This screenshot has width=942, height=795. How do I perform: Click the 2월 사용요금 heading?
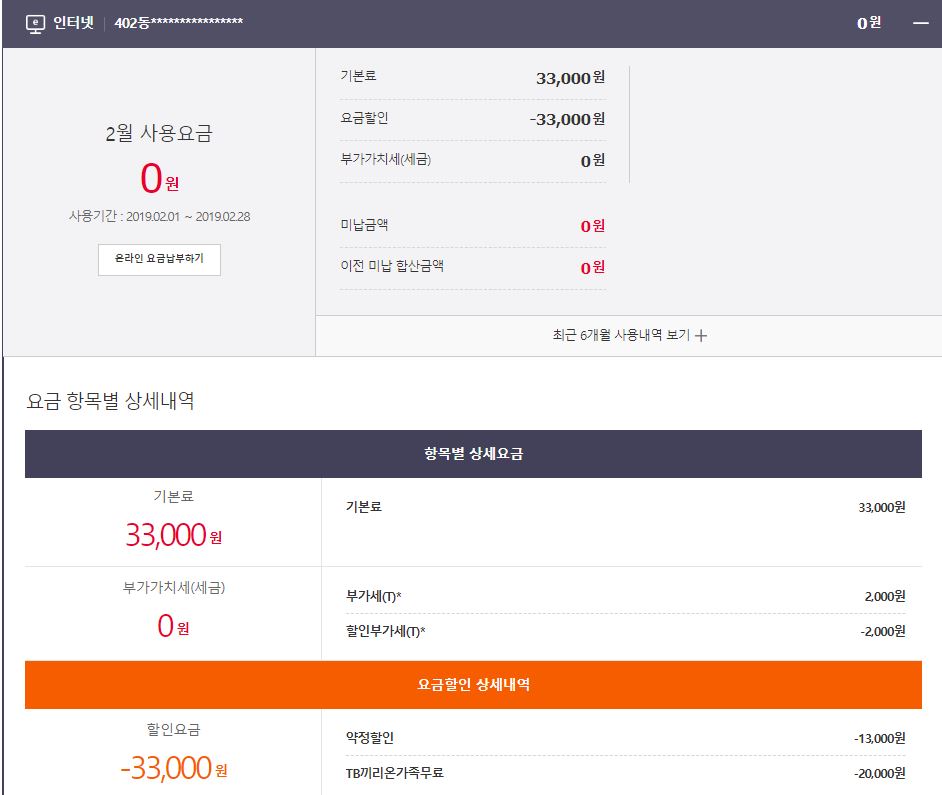click(159, 134)
